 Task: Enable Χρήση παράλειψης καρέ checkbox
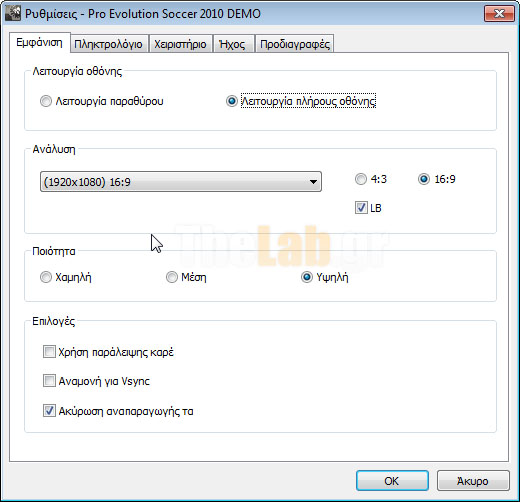tap(49, 352)
